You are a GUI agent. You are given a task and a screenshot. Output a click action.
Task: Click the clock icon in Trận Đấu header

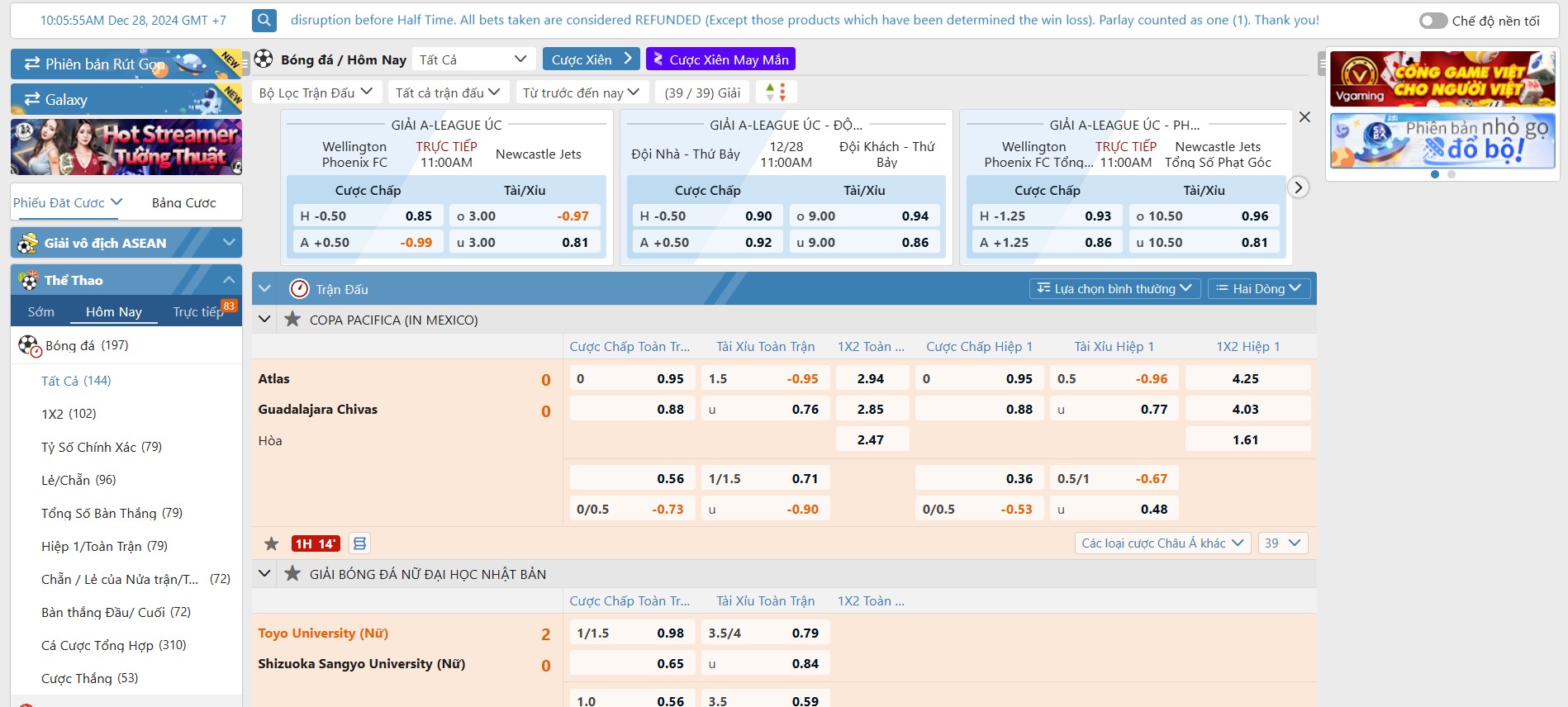299,289
